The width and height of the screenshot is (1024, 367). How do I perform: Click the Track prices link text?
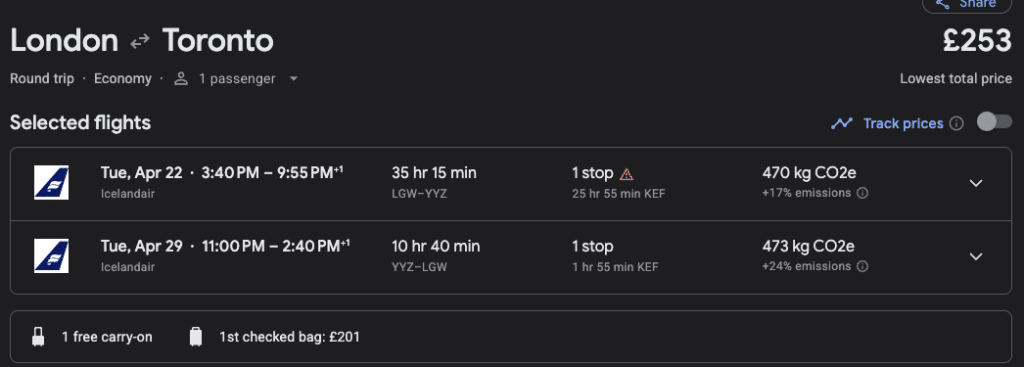[903, 123]
